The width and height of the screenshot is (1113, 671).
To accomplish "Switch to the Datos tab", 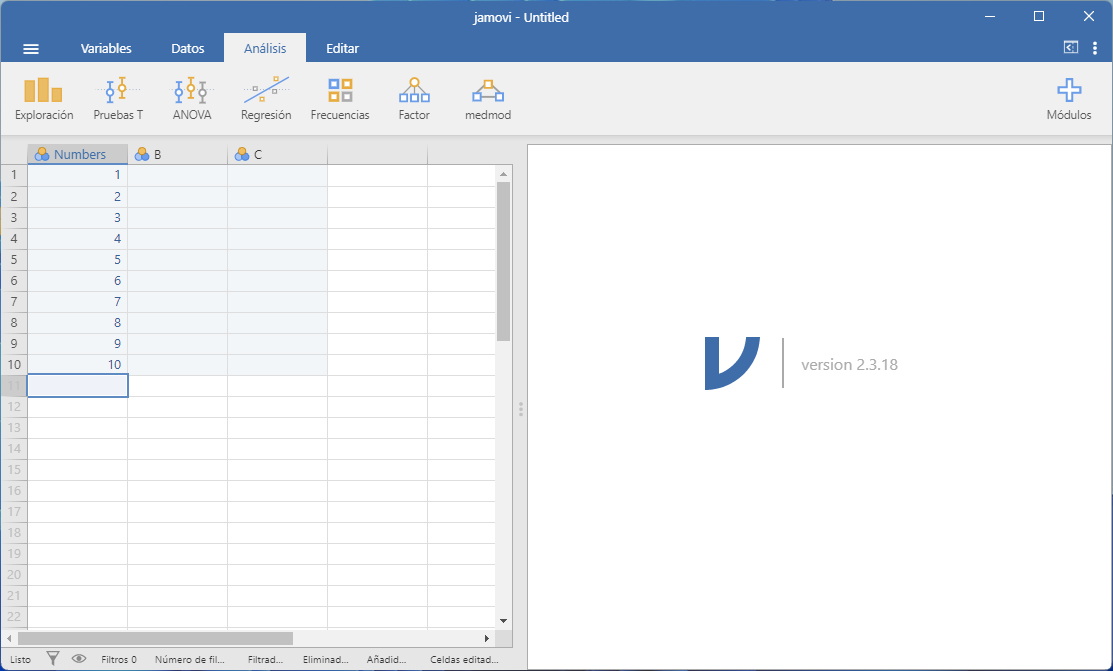I will tap(188, 48).
